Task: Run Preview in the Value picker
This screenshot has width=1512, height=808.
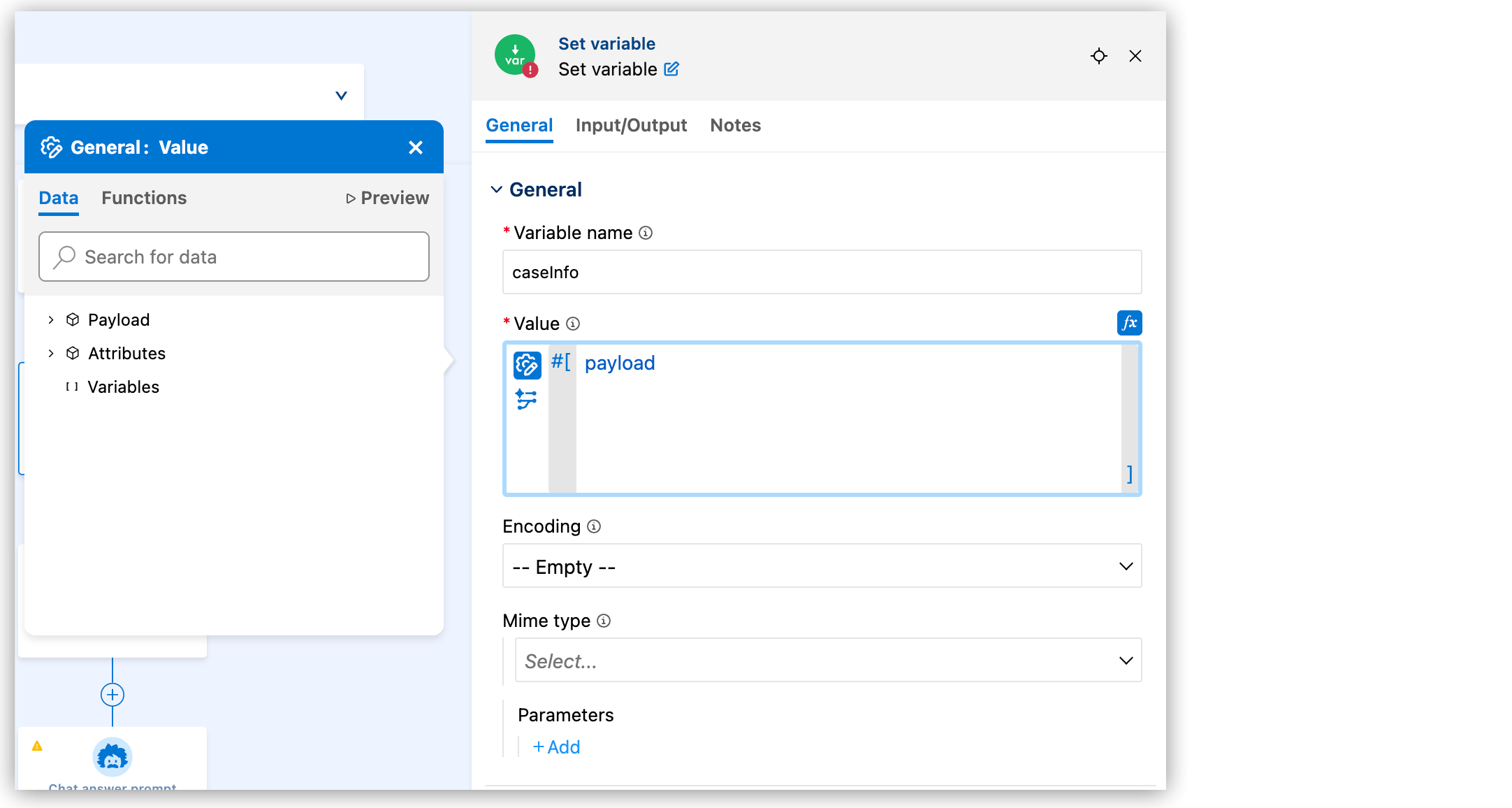Action: (x=386, y=198)
